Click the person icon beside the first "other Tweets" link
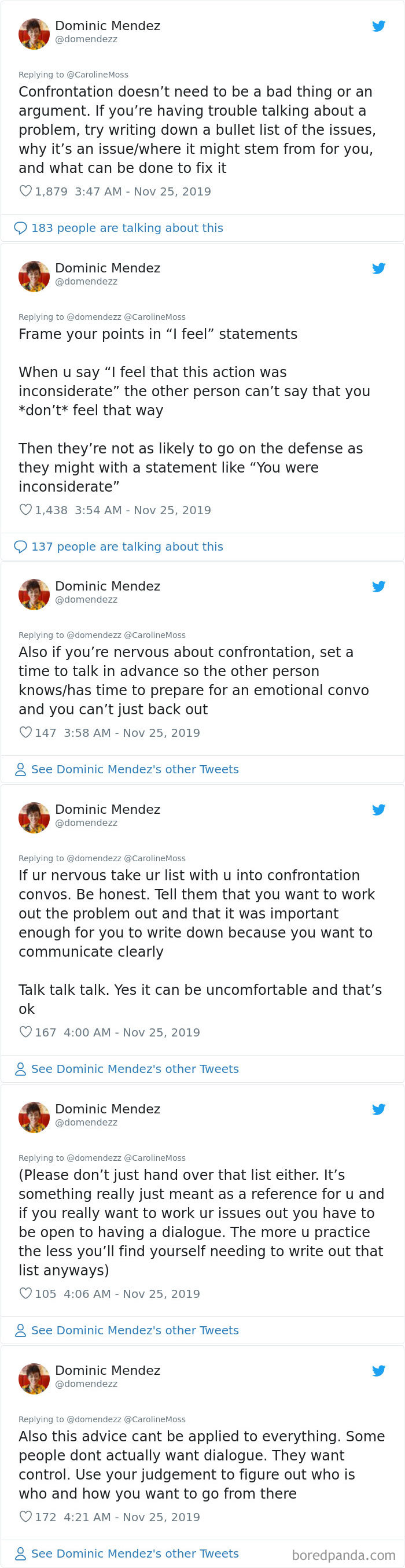This screenshot has height=1568, width=405. click(x=20, y=769)
